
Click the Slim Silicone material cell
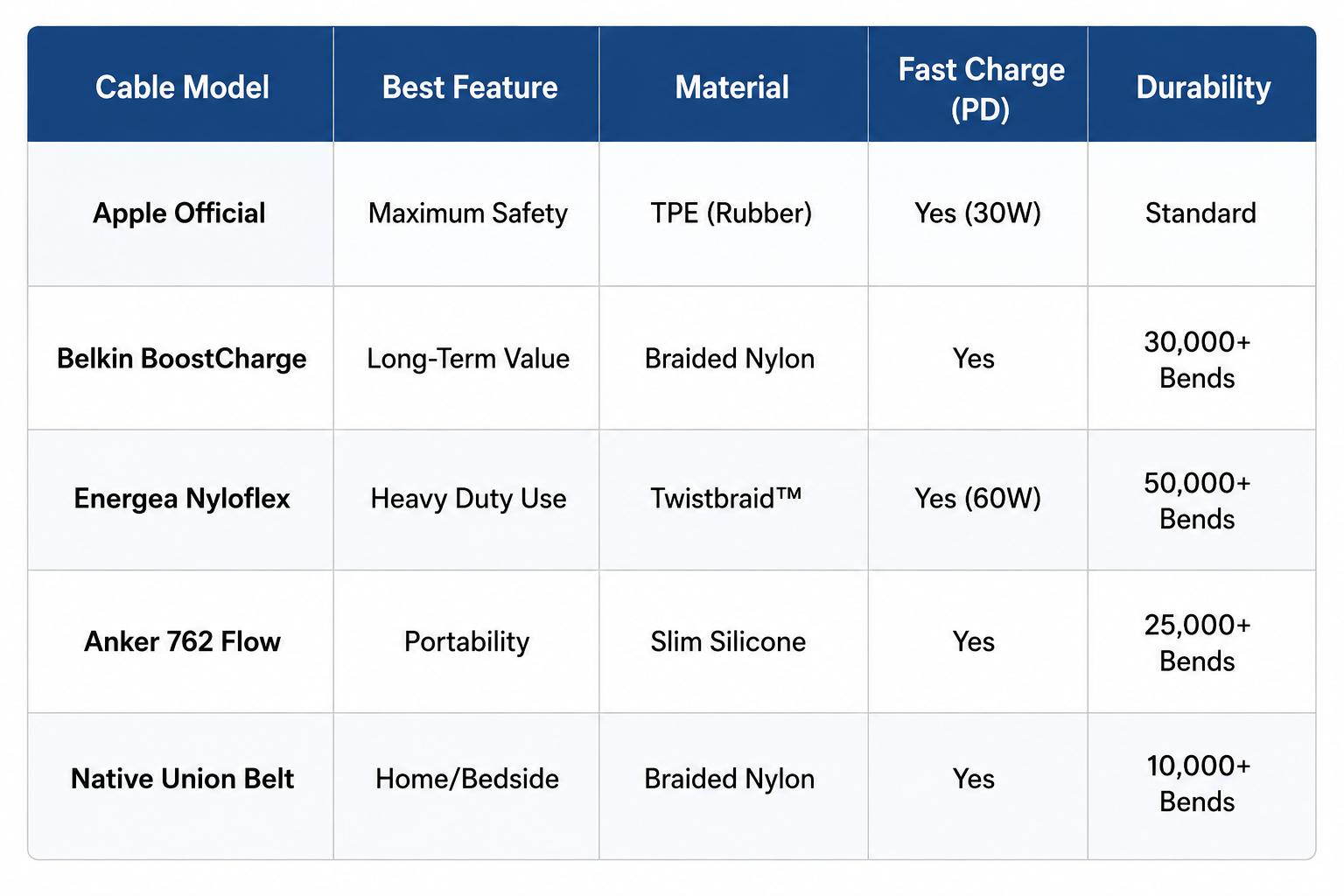coord(733,641)
